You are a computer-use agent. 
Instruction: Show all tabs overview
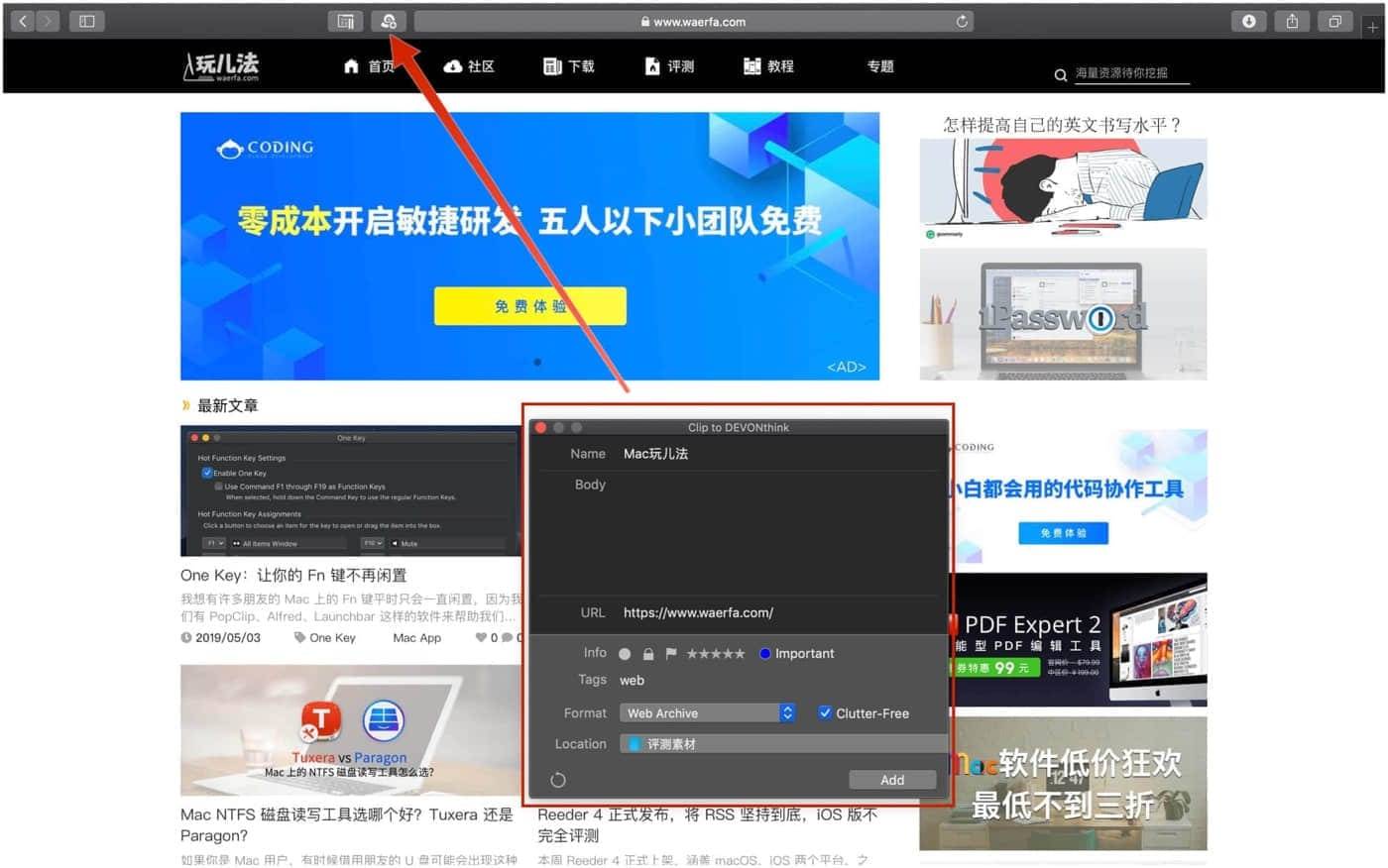point(1335,21)
